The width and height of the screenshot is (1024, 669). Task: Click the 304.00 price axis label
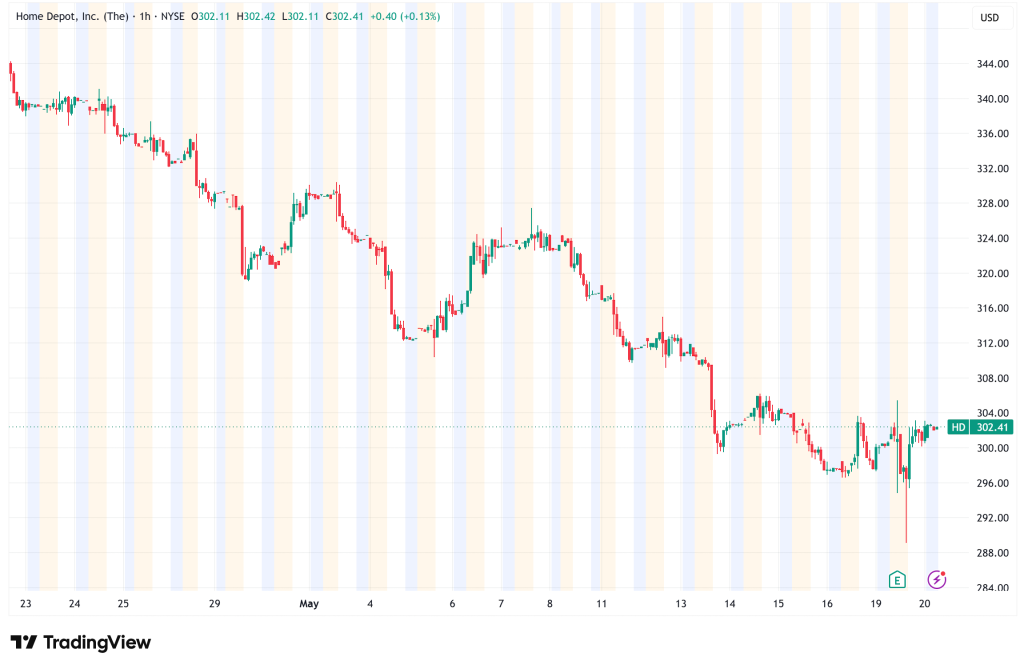click(993, 413)
